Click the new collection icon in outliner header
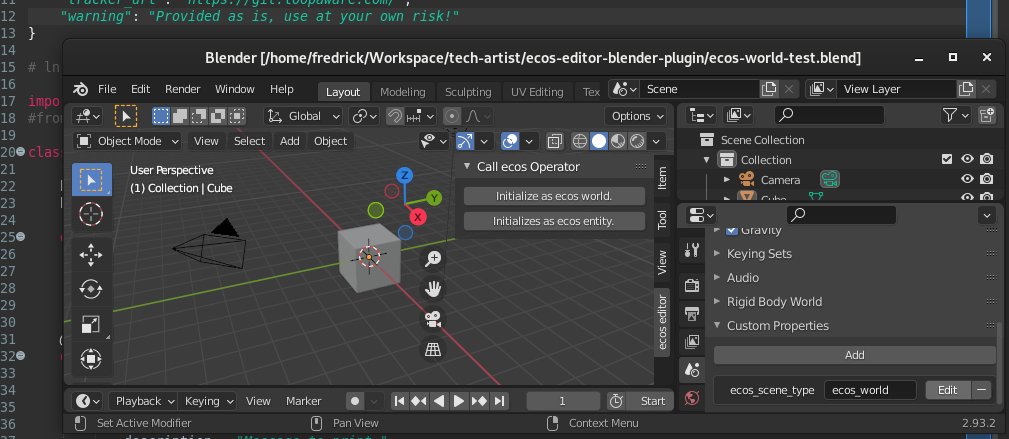This screenshot has height=439, width=1009. coord(986,115)
